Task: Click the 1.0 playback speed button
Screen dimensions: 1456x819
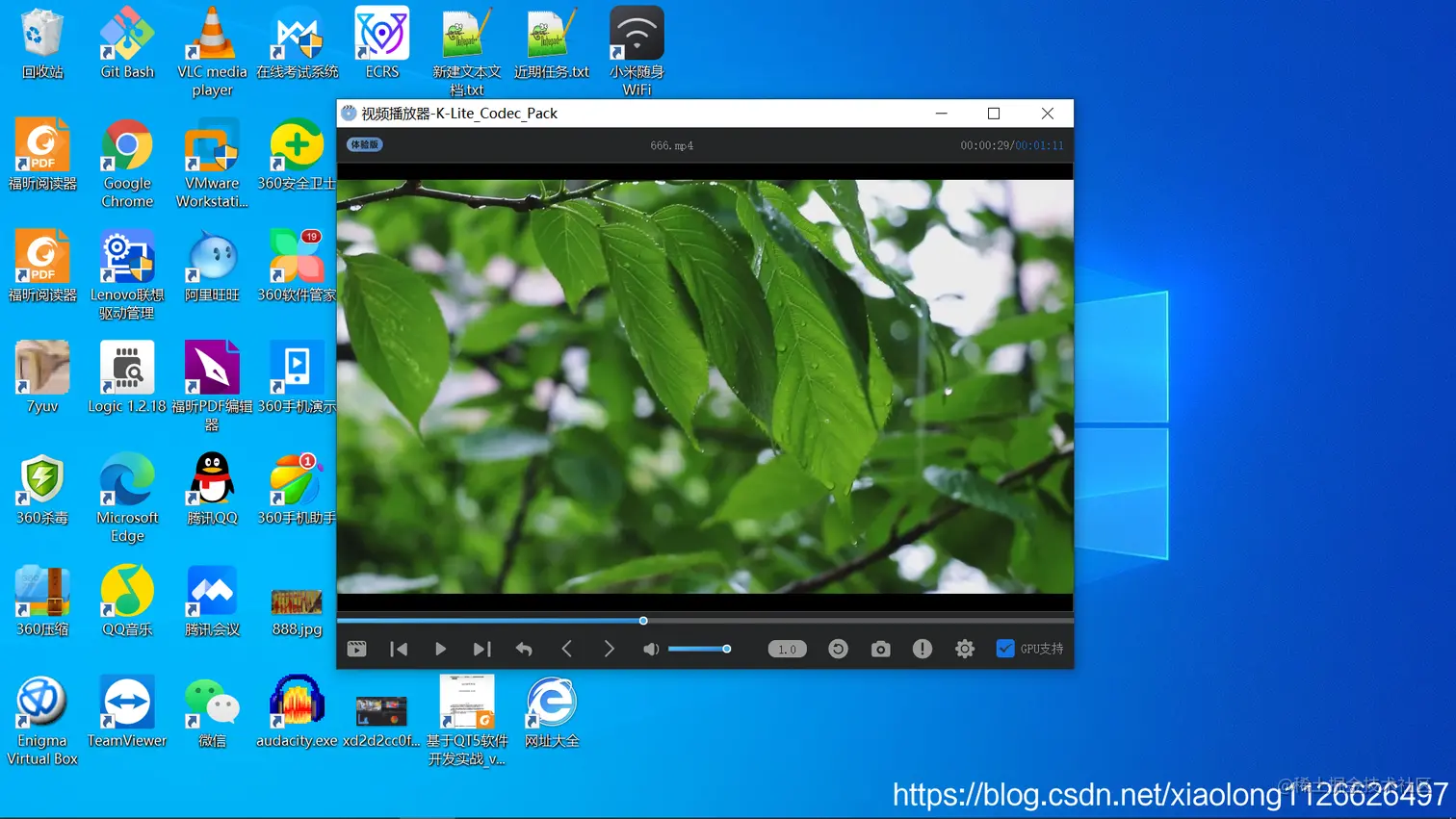Action: click(786, 649)
